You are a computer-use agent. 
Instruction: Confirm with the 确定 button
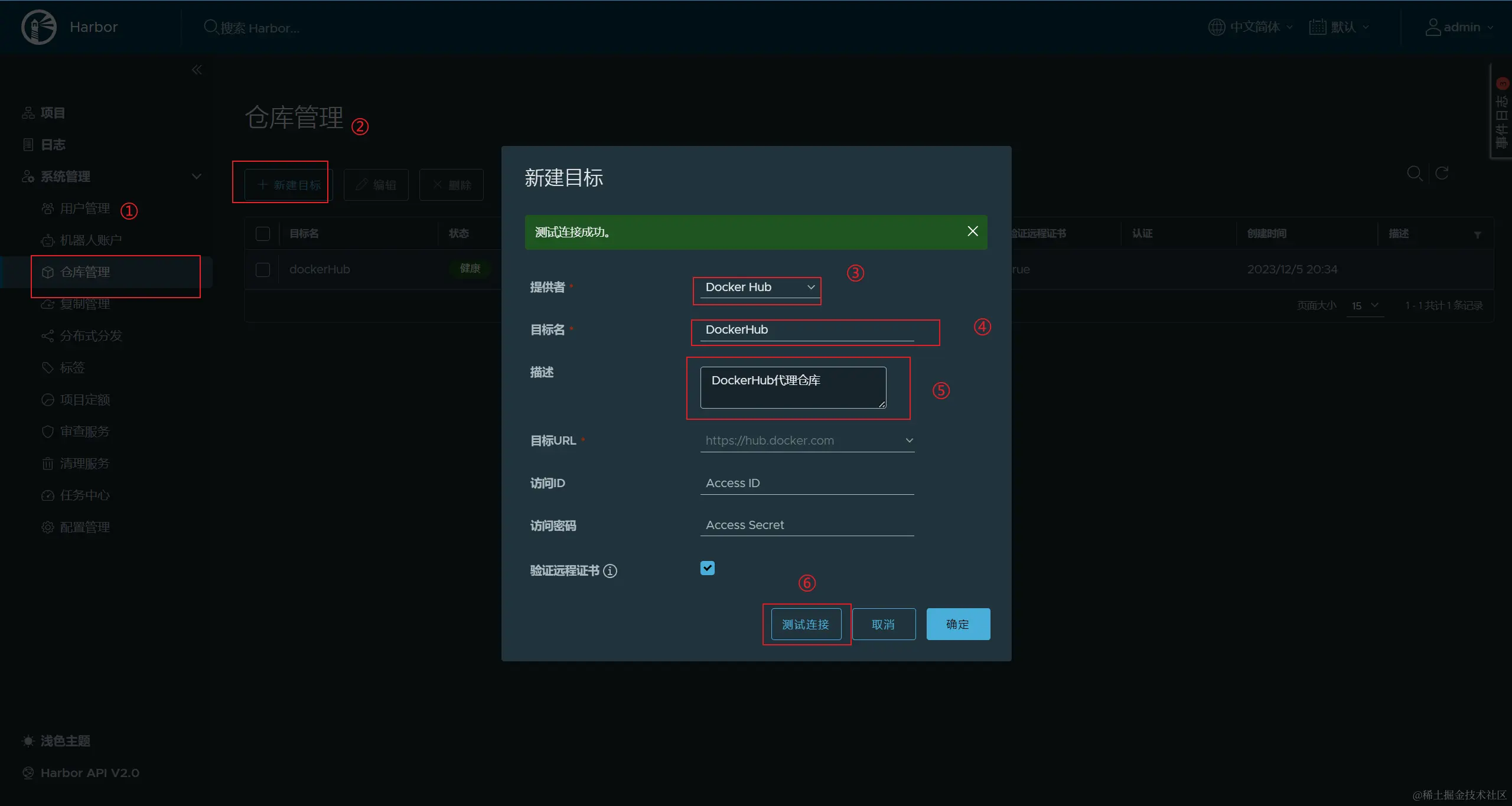pos(957,624)
